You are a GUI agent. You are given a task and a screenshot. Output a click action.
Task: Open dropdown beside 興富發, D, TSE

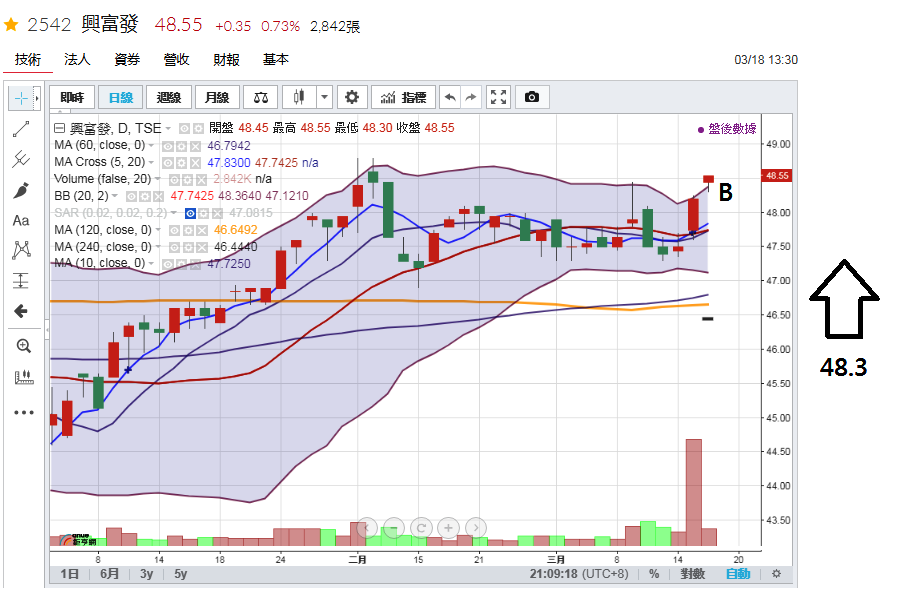click(x=168, y=129)
